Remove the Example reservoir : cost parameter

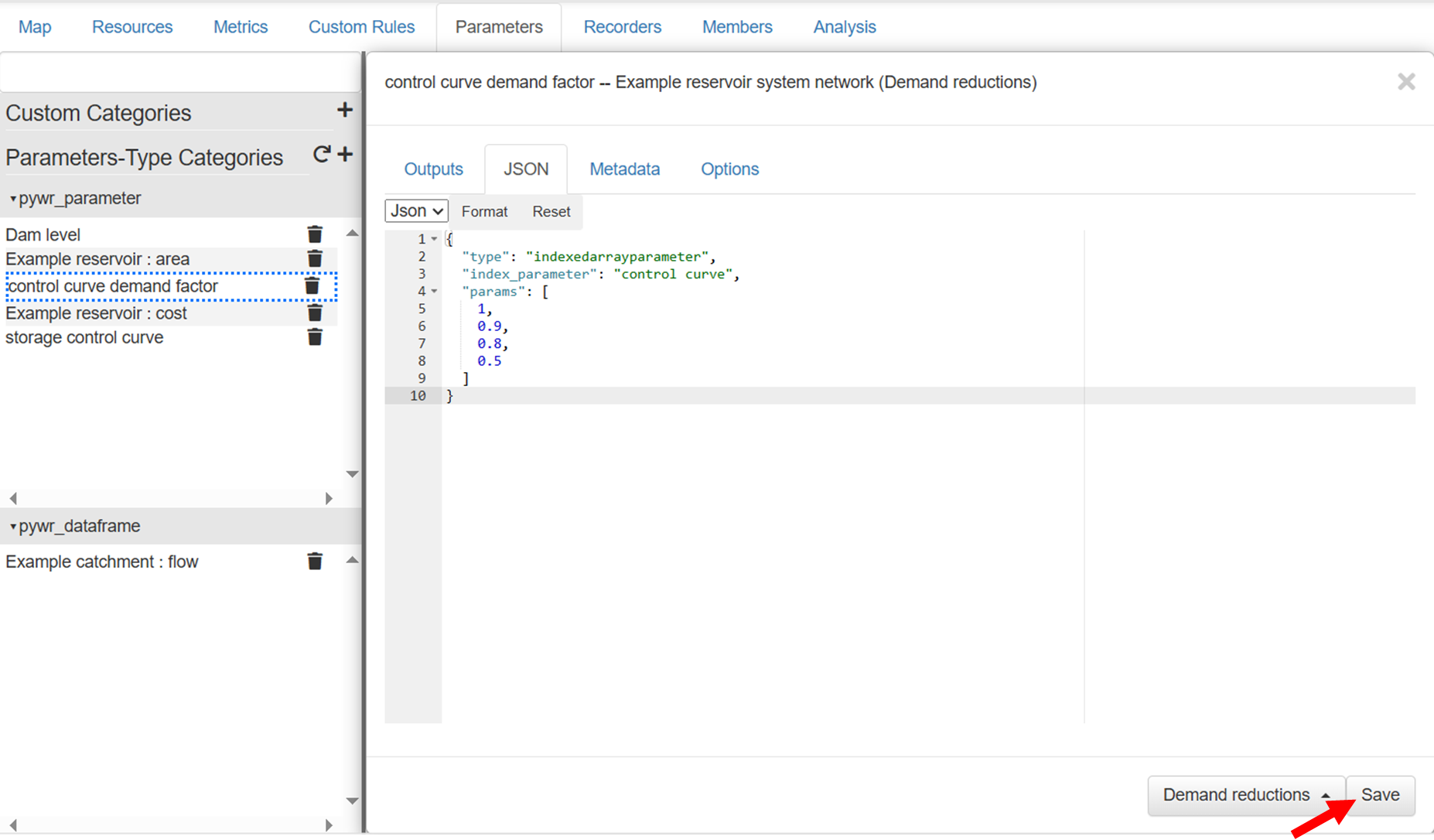(315, 313)
